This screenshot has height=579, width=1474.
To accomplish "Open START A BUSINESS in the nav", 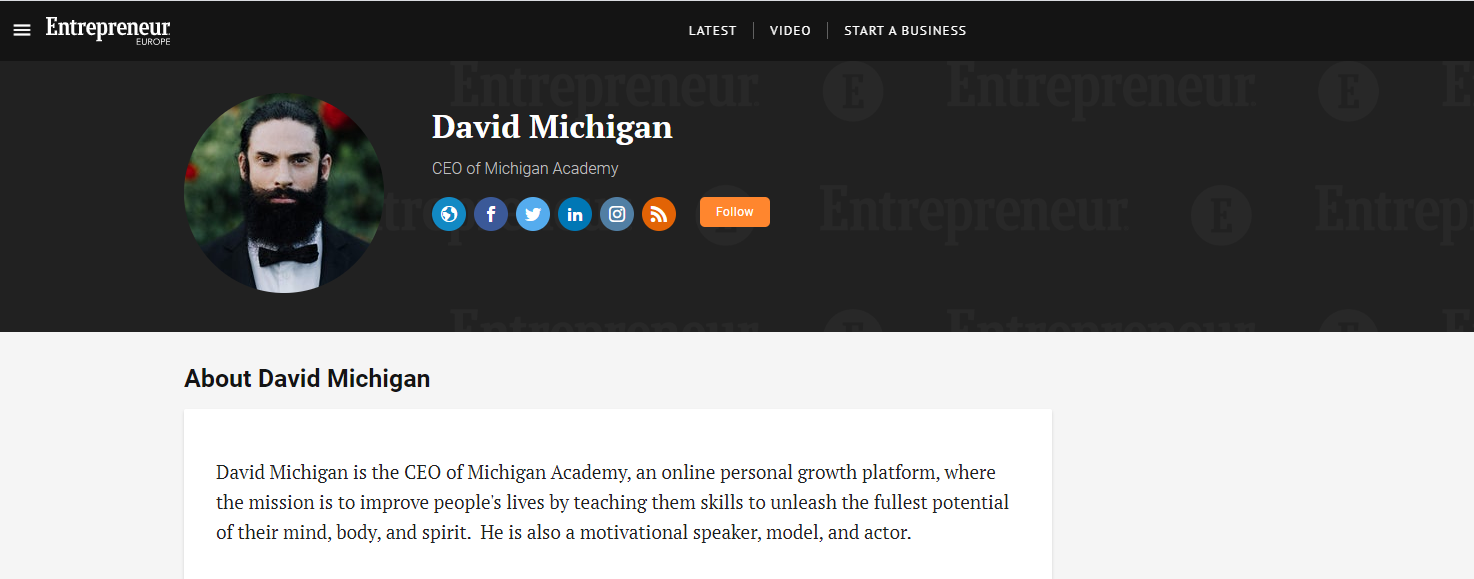I will (x=905, y=31).
